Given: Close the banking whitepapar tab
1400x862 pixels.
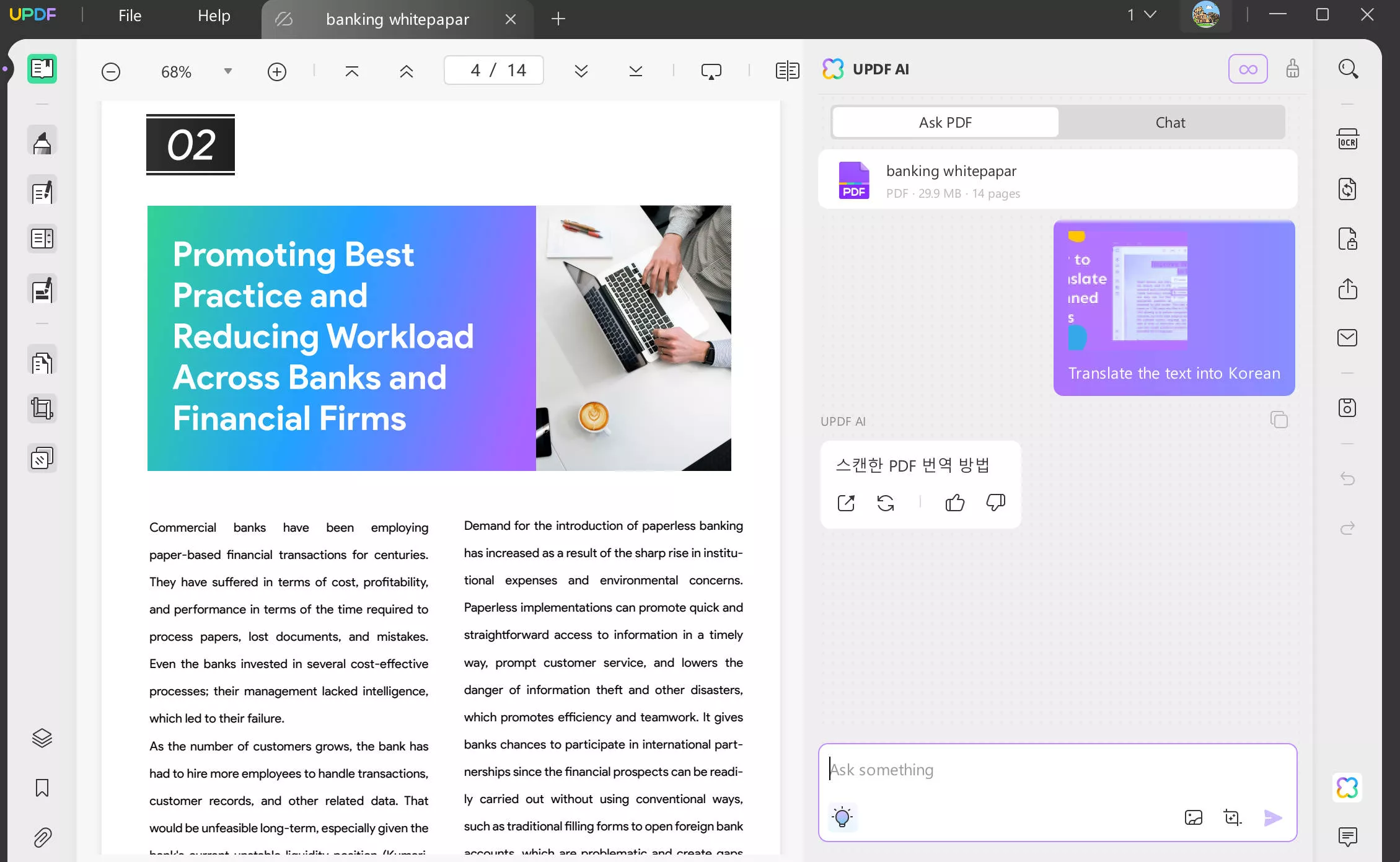Looking at the screenshot, I should pos(511,19).
